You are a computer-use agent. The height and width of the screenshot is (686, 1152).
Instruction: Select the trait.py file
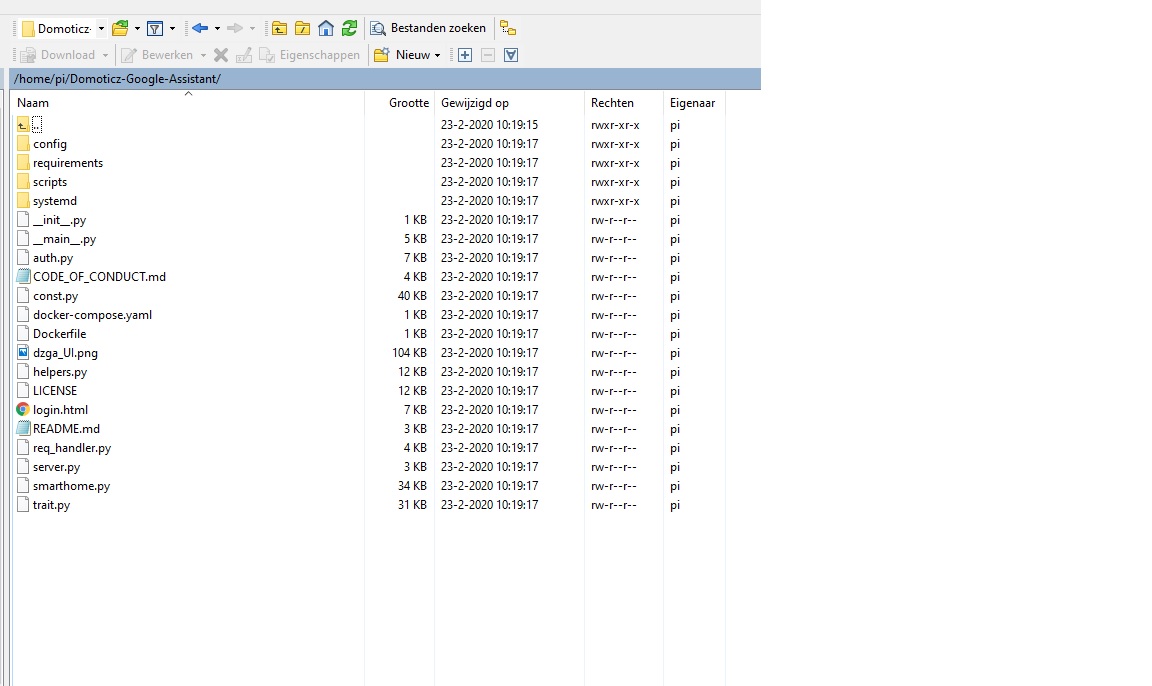tap(51, 505)
